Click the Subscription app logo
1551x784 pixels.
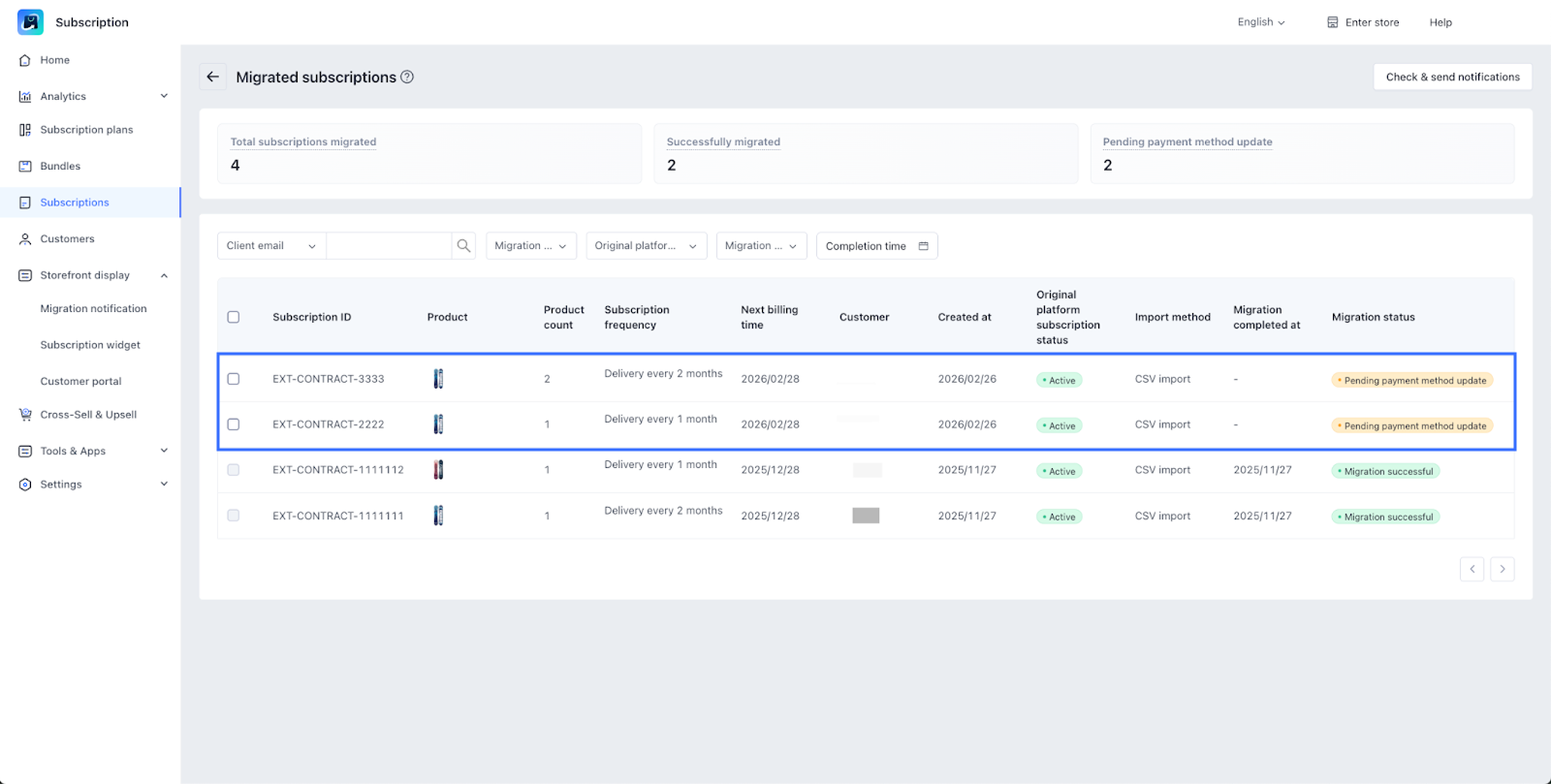pyautogui.click(x=30, y=22)
